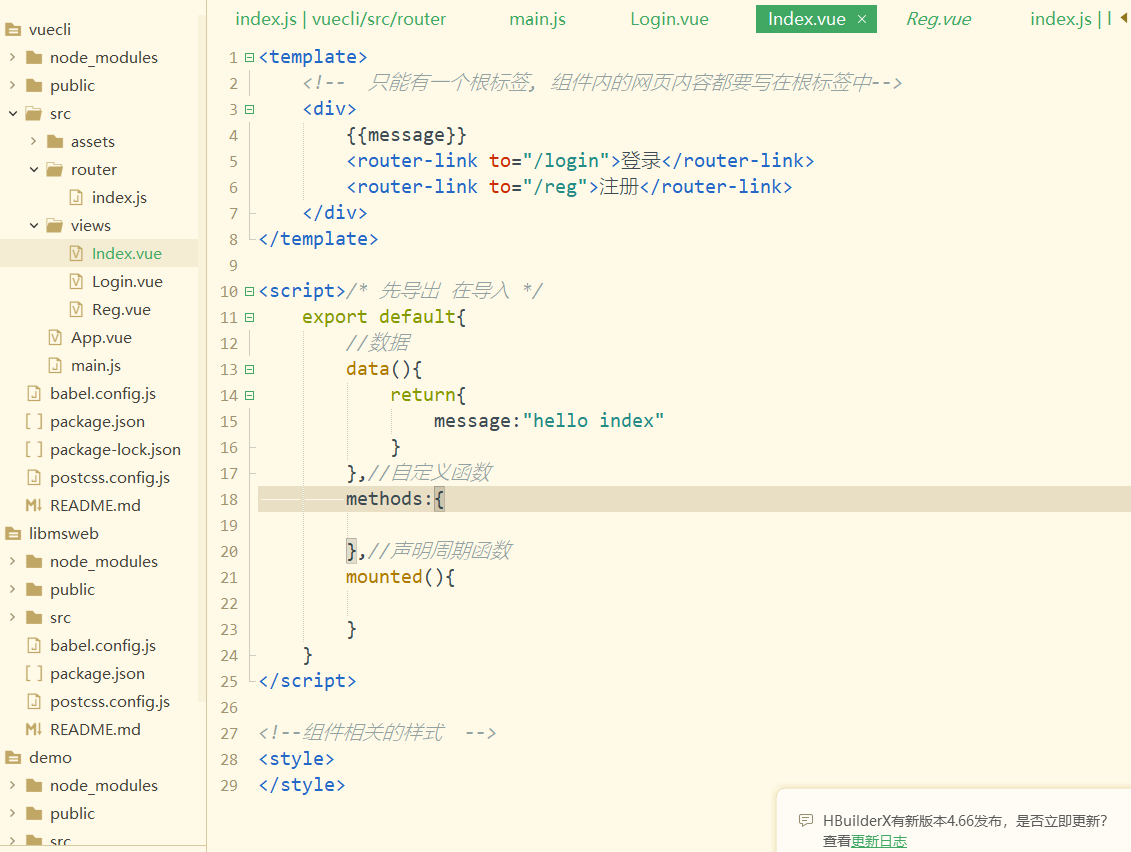Show more tabs via tab overflow arrow
The width and height of the screenshot is (1131, 852).
[x=1124, y=19]
